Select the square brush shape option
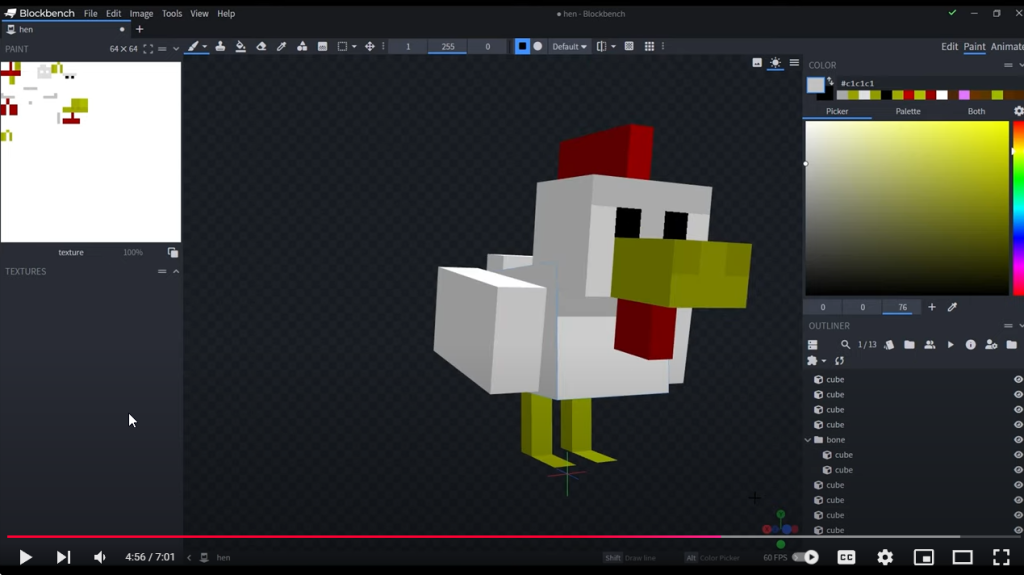This screenshot has width=1024, height=575. (522, 47)
